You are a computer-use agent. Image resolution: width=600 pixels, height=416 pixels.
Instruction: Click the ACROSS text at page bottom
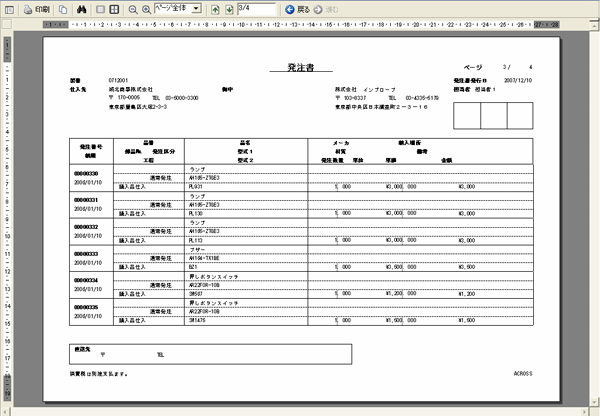tap(523, 374)
